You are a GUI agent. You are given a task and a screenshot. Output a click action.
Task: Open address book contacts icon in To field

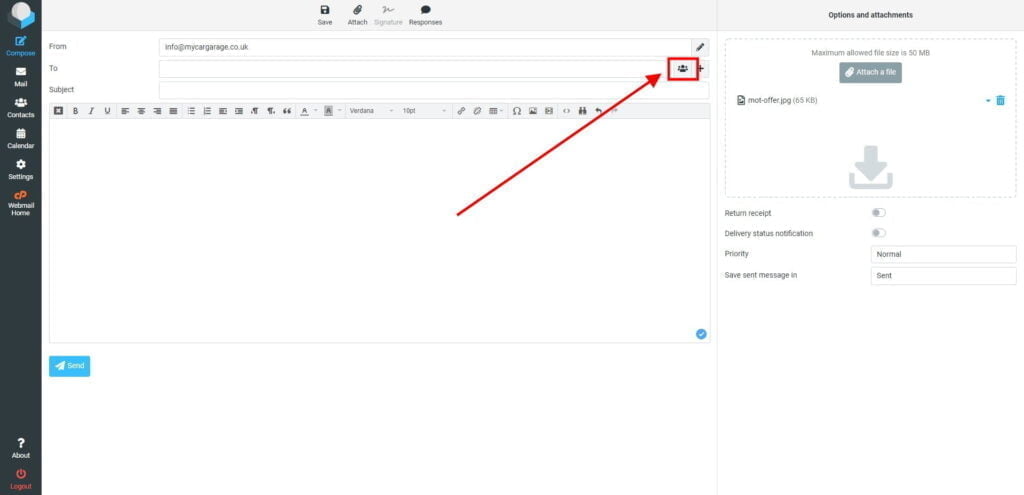[x=682, y=68]
